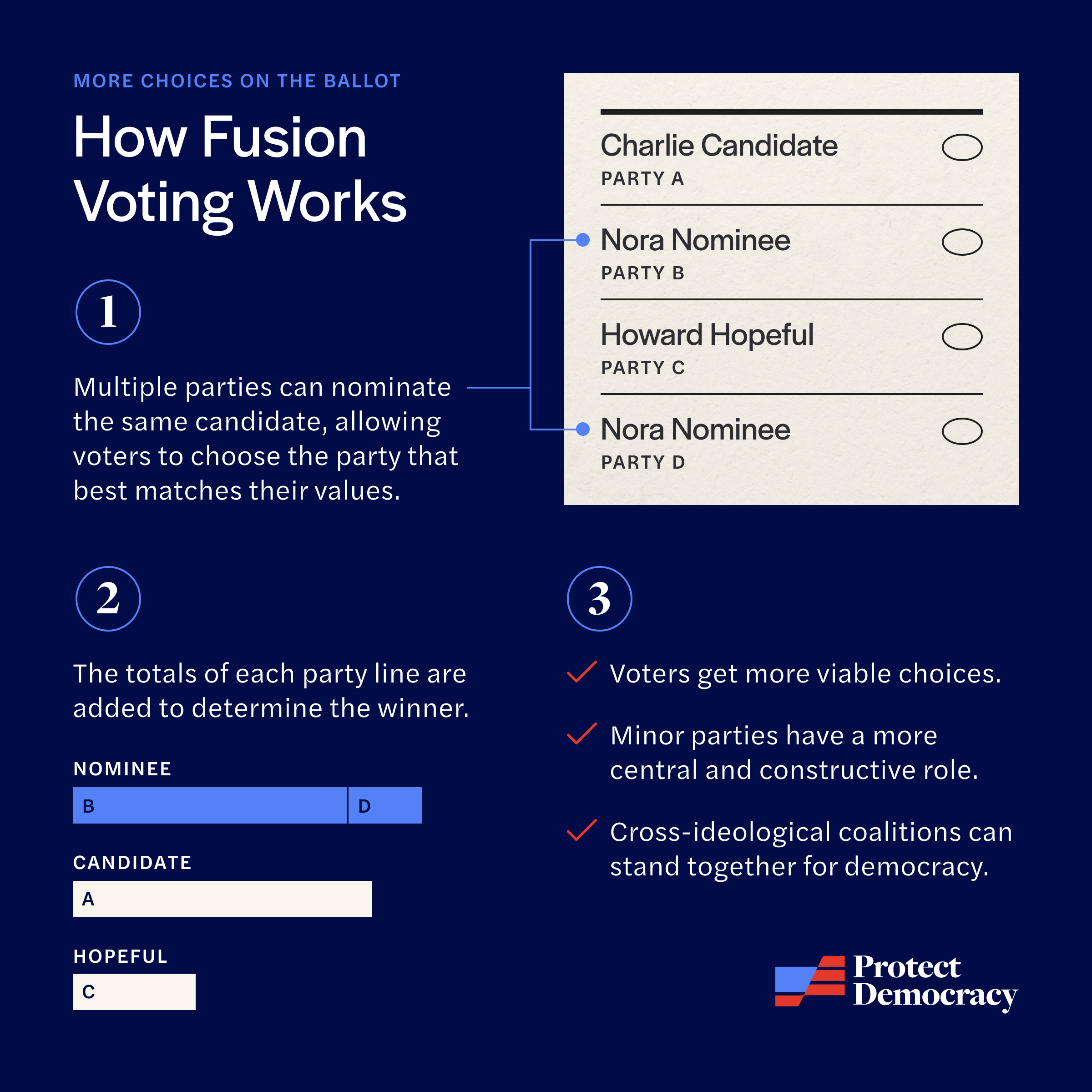The width and height of the screenshot is (1092, 1092).
Task: Click the blue dot beside Party D Nora Nominee
Action: 583,429
